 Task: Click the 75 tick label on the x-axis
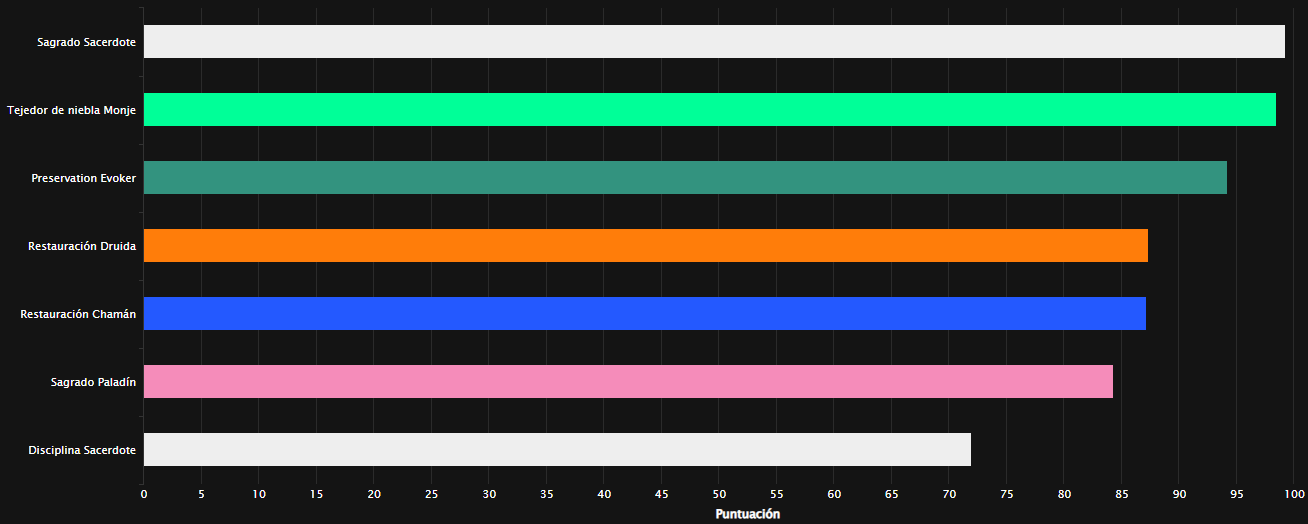point(1007,494)
